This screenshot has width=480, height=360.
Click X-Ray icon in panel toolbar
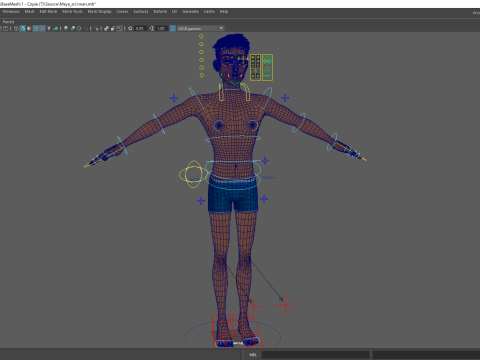coord(106,28)
